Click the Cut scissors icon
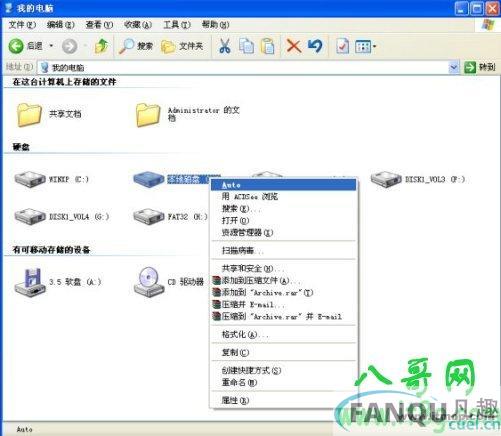Screen dimensions: 501x436 point(225,46)
